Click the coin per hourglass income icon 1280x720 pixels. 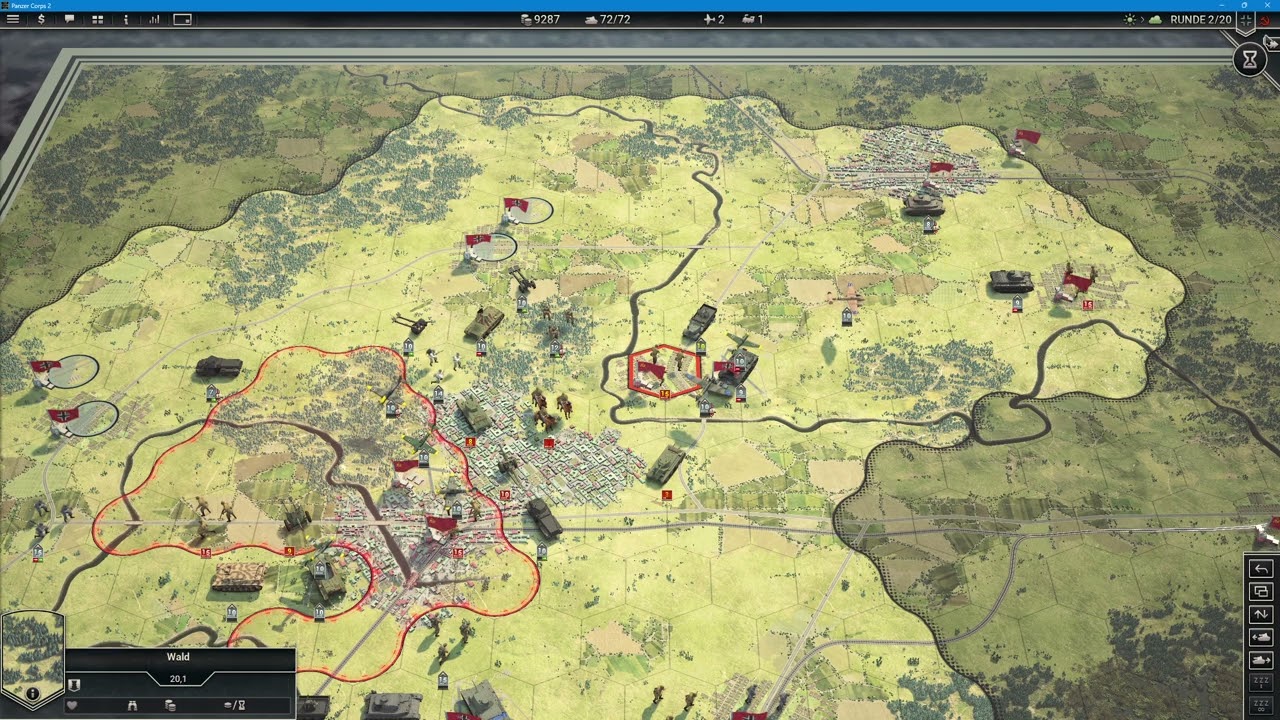[235, 706]
